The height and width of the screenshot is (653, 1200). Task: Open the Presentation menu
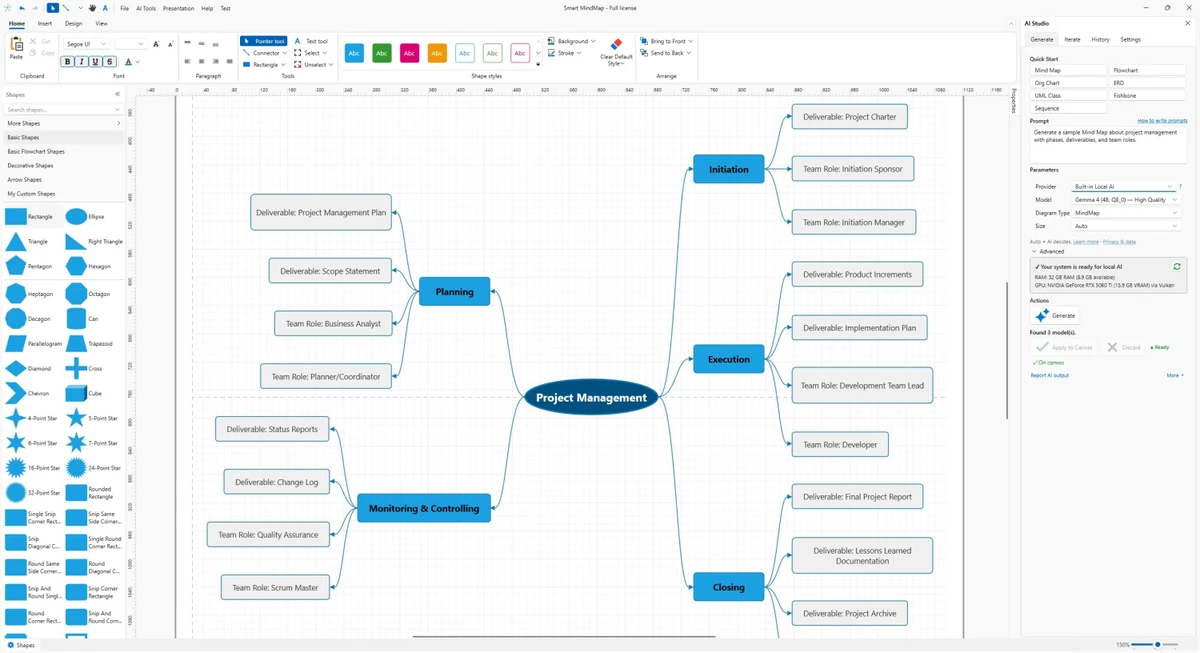(178, 8)
